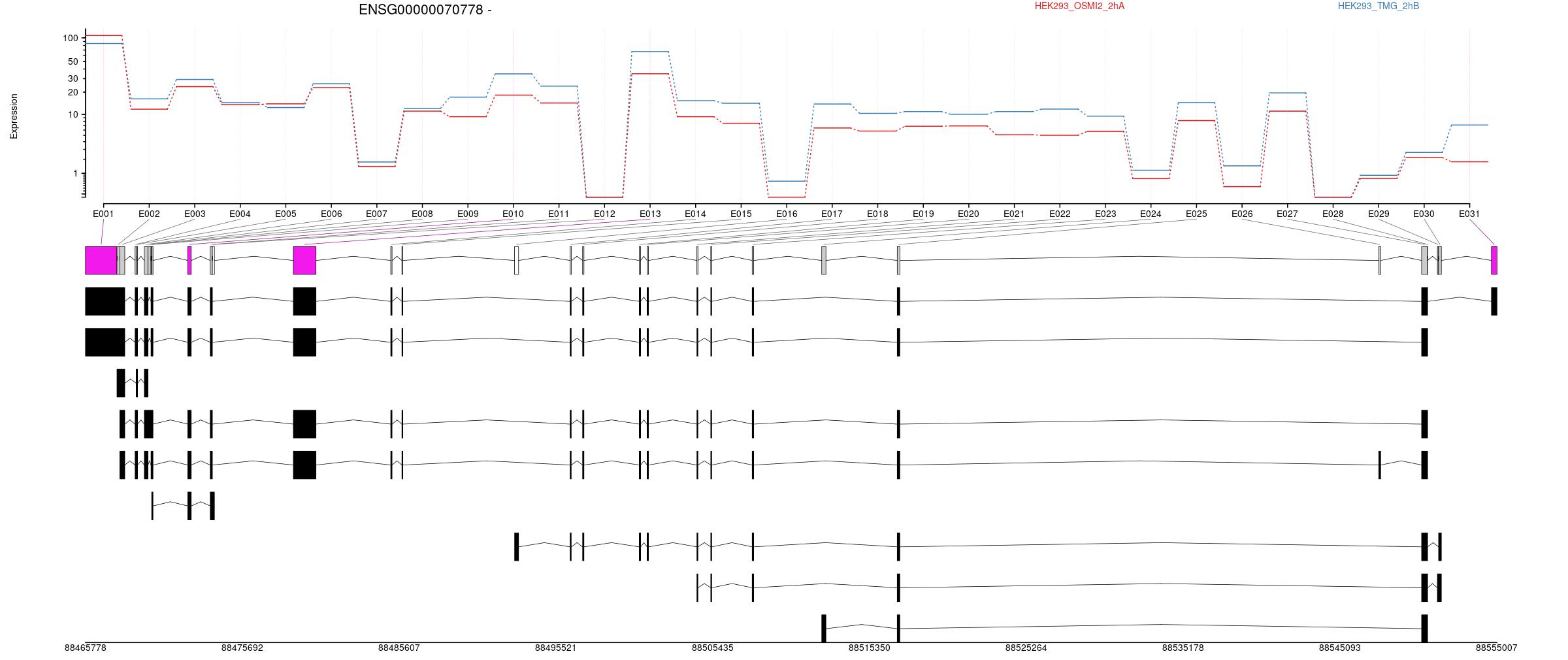This screenshot has width=1568, height=660.
Task: Click genomic coordinate 88535178
Action: 1183,648
